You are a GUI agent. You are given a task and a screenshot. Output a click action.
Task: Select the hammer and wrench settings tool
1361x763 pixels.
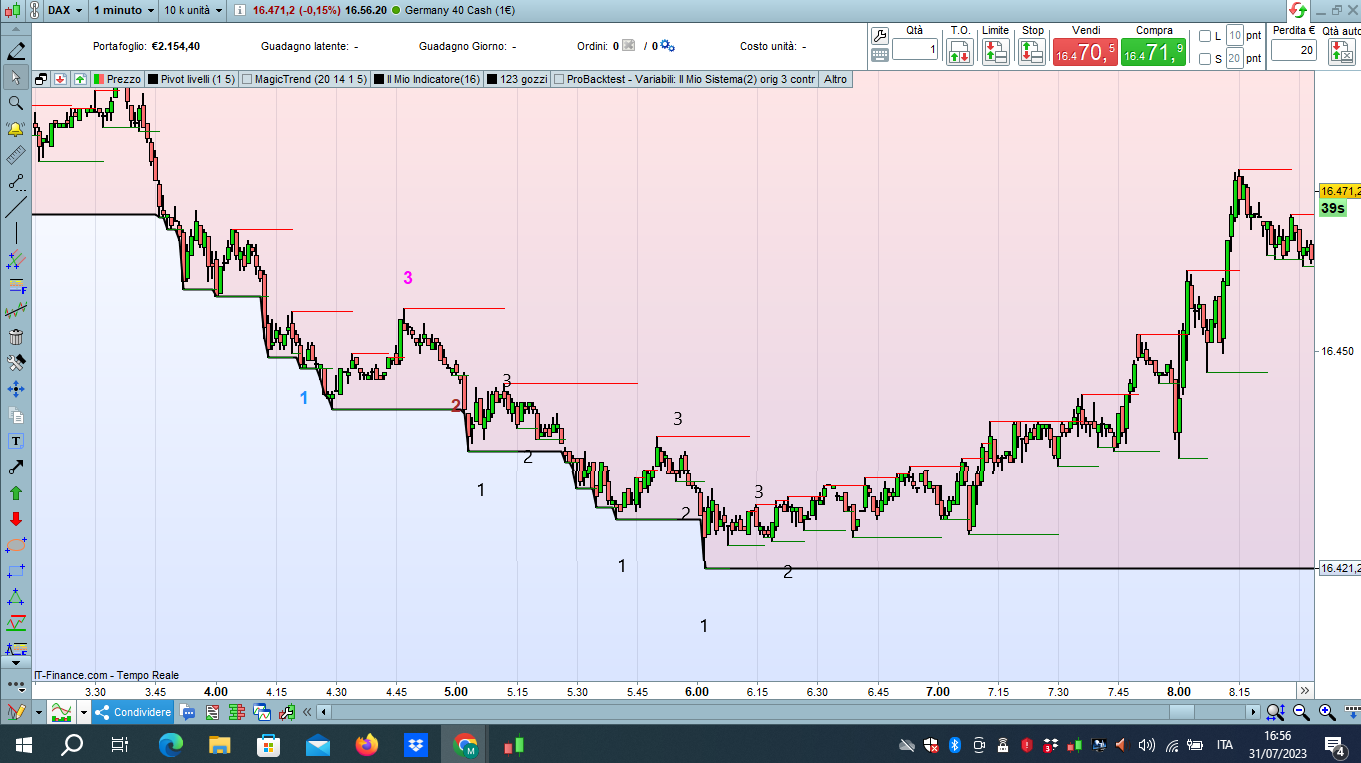[x=16, y=363]
